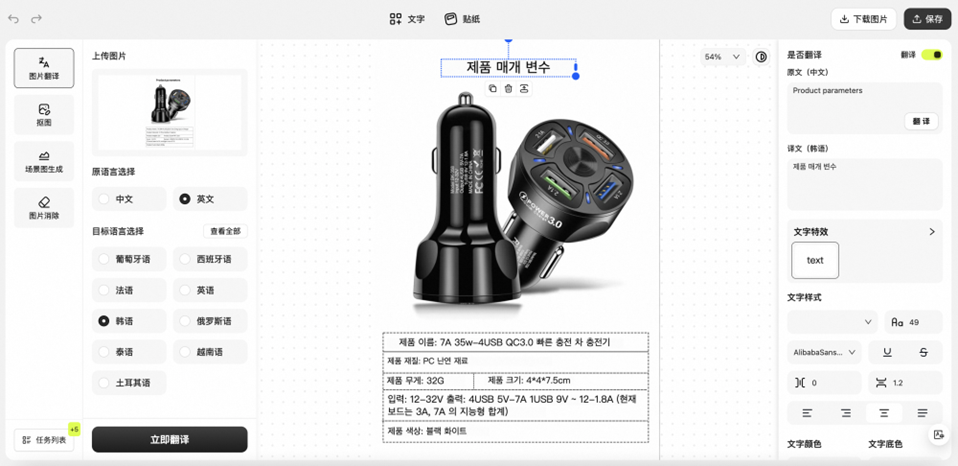
Task: Select the 제품 이름 table row text
Action: tap(505, 342)
